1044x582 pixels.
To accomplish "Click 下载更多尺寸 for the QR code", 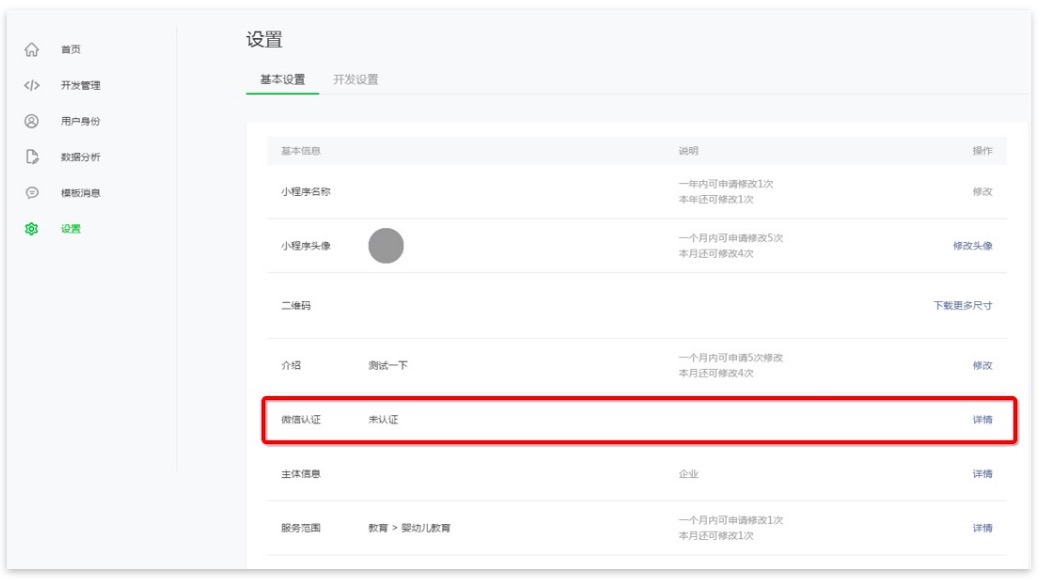I will 962,306.
